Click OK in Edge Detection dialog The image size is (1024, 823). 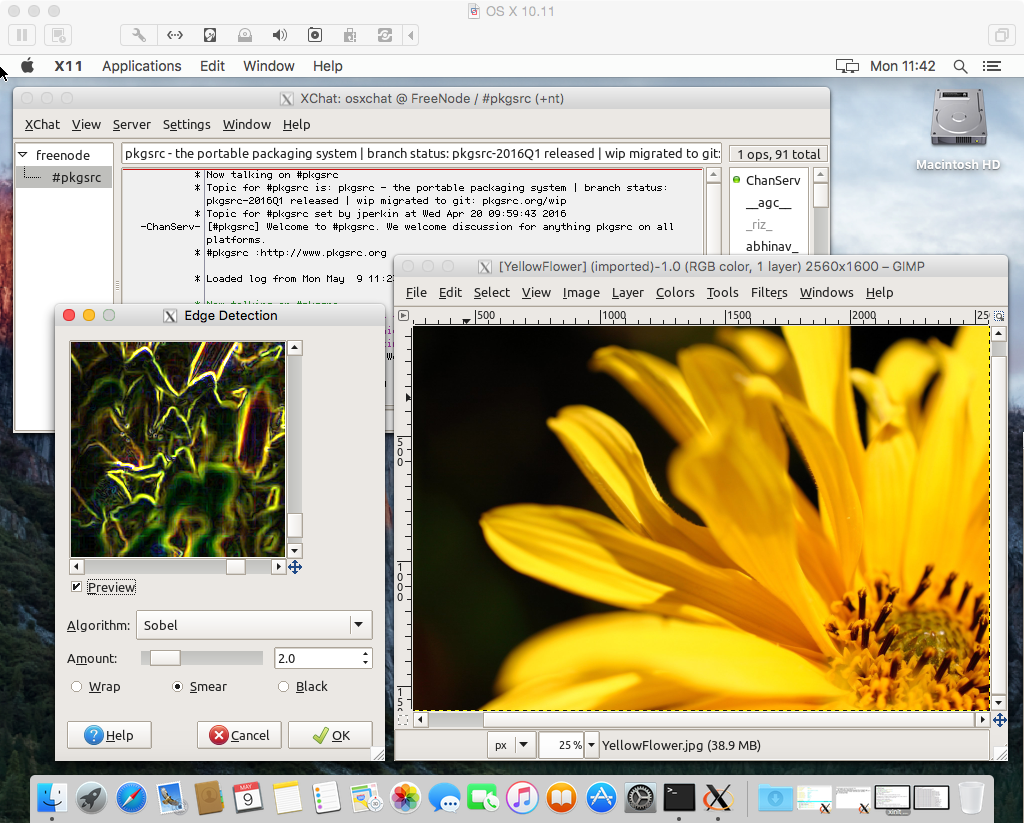[x=330, y=735]
